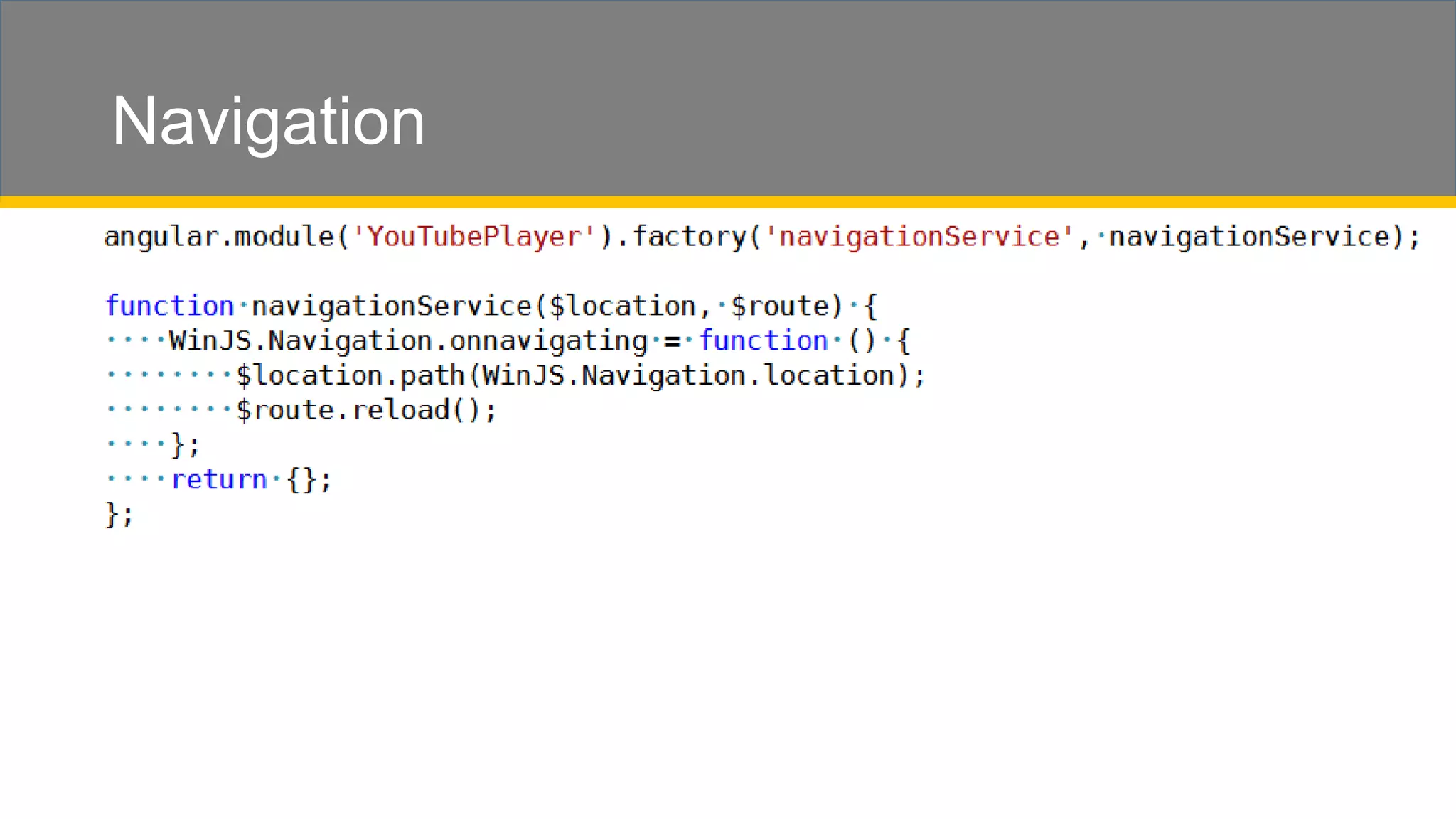This screenshot has height=819, width=1456.
Task: Click the blue function keyword starting the declaration
Action: click(169, 306)
